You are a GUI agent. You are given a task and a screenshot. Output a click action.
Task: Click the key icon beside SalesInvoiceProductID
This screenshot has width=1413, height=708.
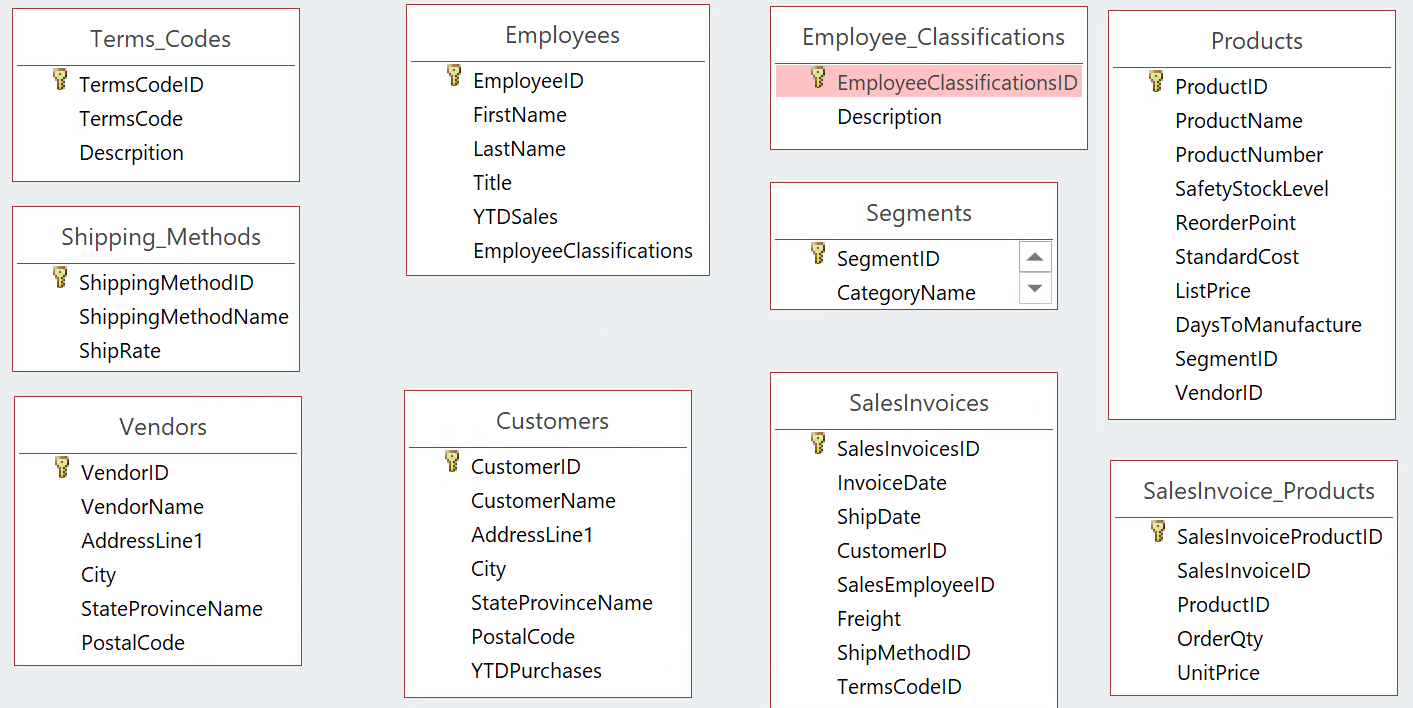(1158, 532)
